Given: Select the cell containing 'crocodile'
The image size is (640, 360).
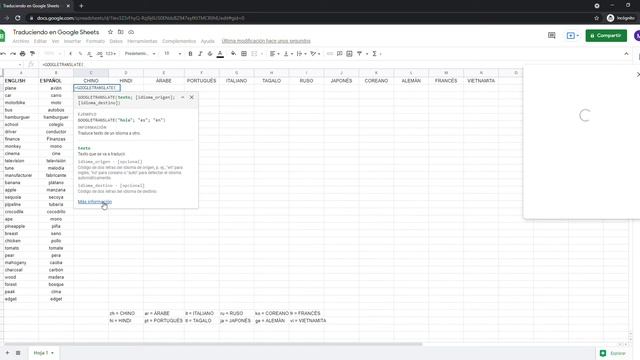Looking at the screenshot, I should (x=21, y=212).
